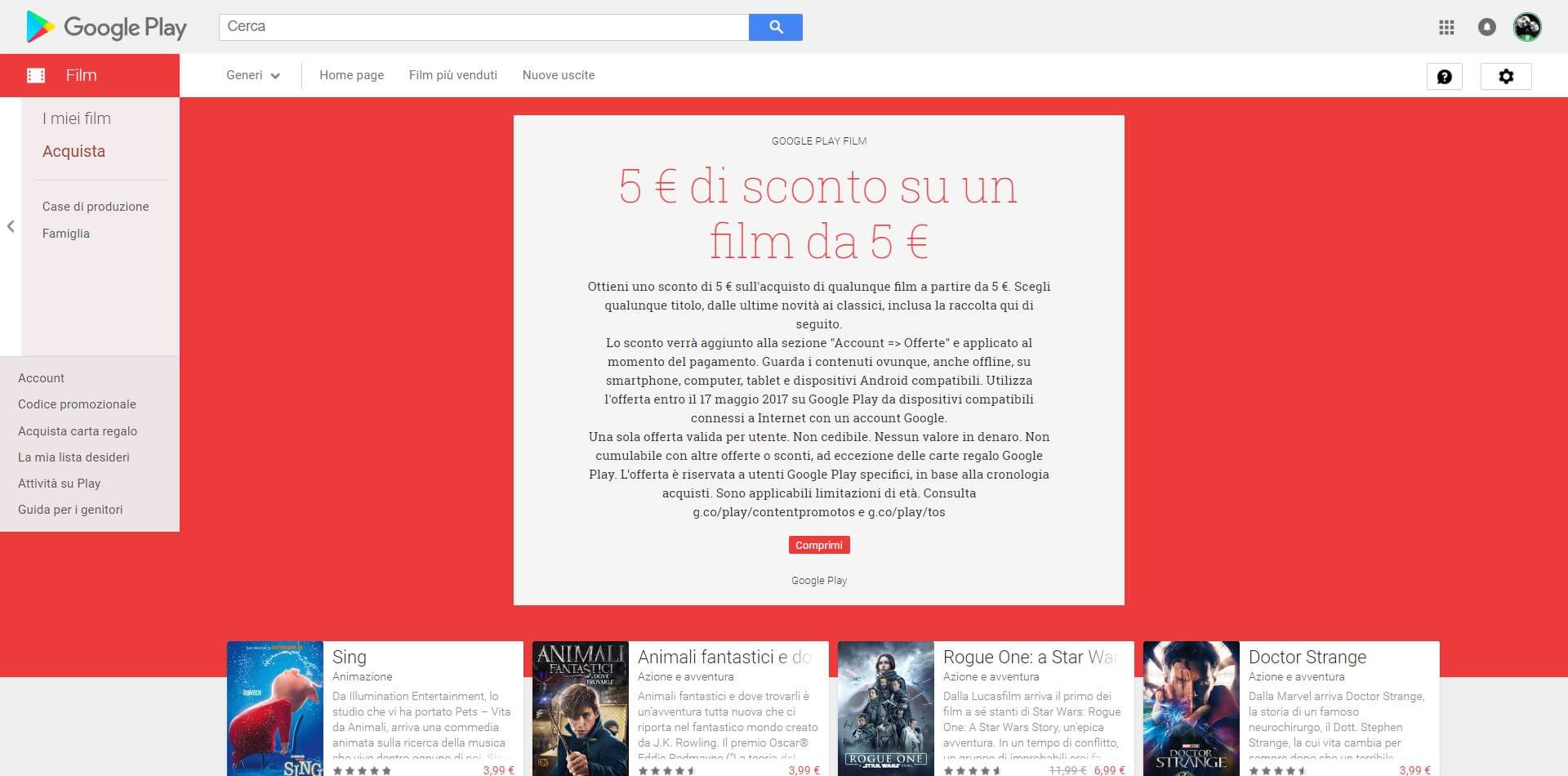Click Animazione genre under Sing
Image resolution: width=1568 pixels, height=776 pixels.
[x=363, y=676]
